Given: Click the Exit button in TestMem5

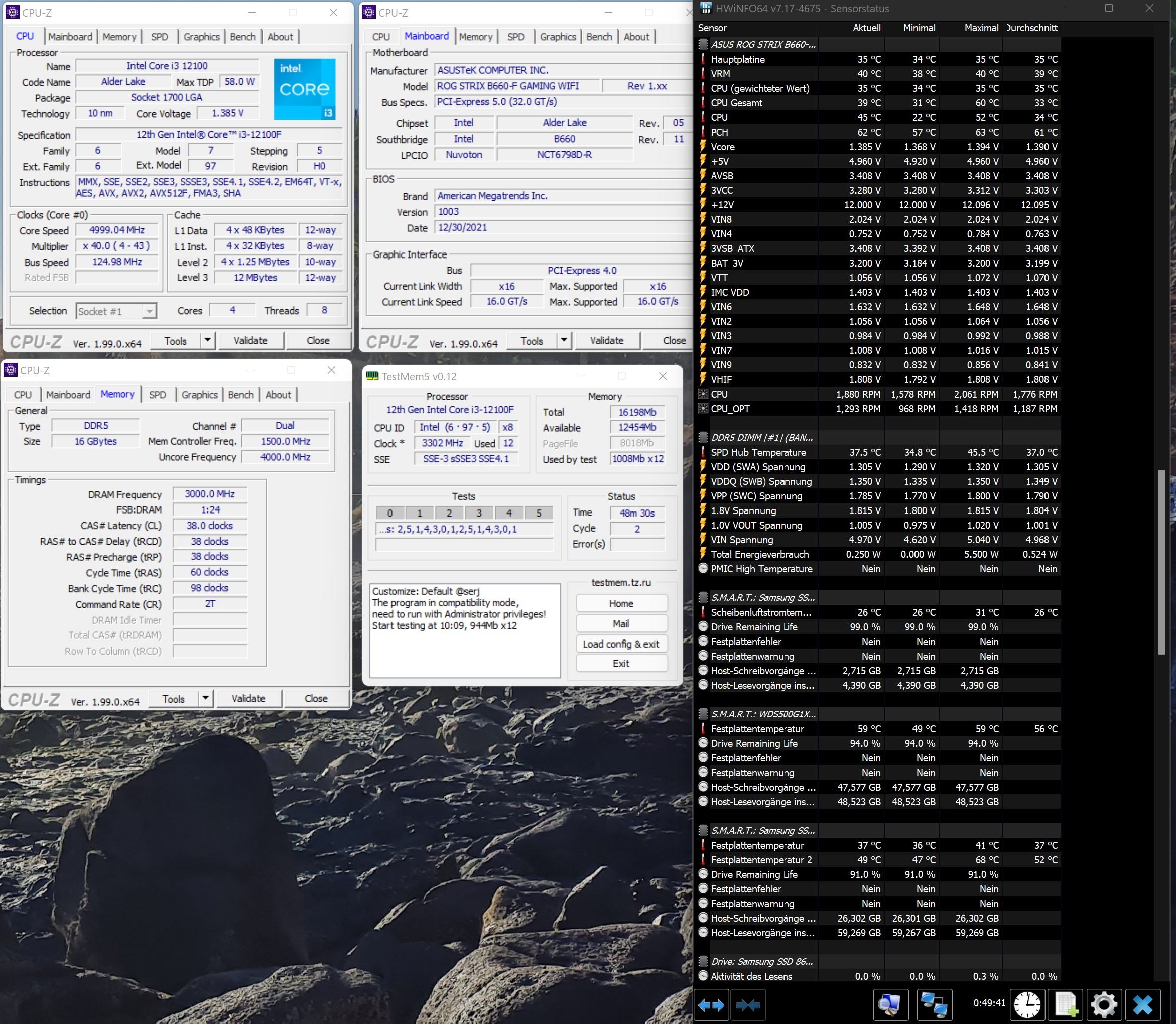Looking at the screenshot, I should [x=621, y=663].
